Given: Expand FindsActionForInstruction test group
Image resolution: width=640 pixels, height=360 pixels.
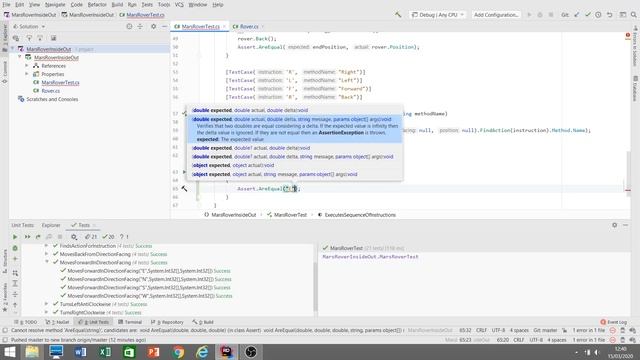Looking at the screenshot, I should click(x=46, y=246).
